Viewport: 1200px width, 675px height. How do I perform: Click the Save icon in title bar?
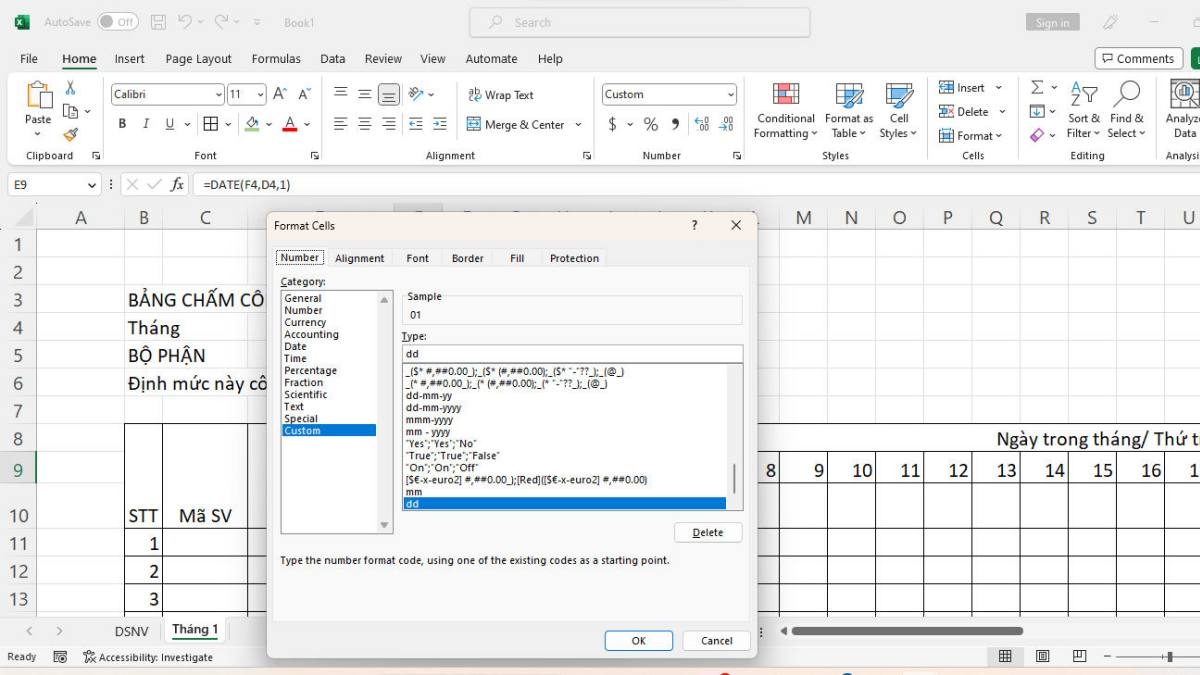pos(158,21)
